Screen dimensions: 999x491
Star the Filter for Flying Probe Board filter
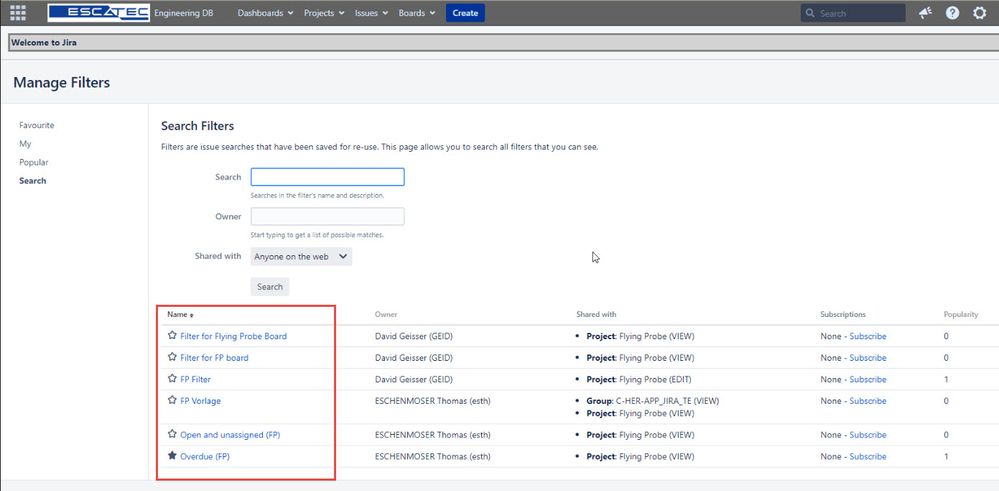171,336
